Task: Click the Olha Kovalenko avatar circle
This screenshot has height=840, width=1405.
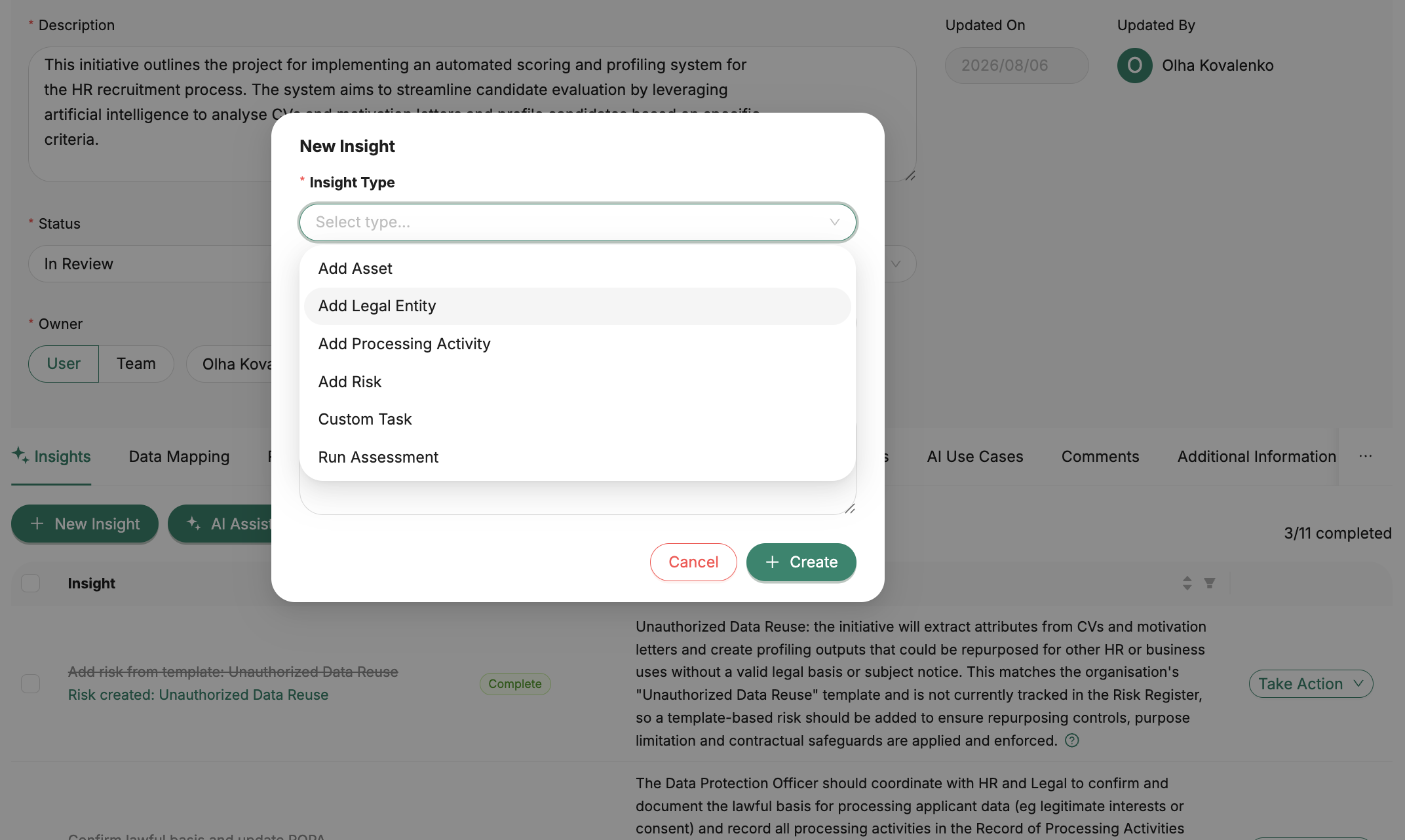Action: (x=1134, y=66)
